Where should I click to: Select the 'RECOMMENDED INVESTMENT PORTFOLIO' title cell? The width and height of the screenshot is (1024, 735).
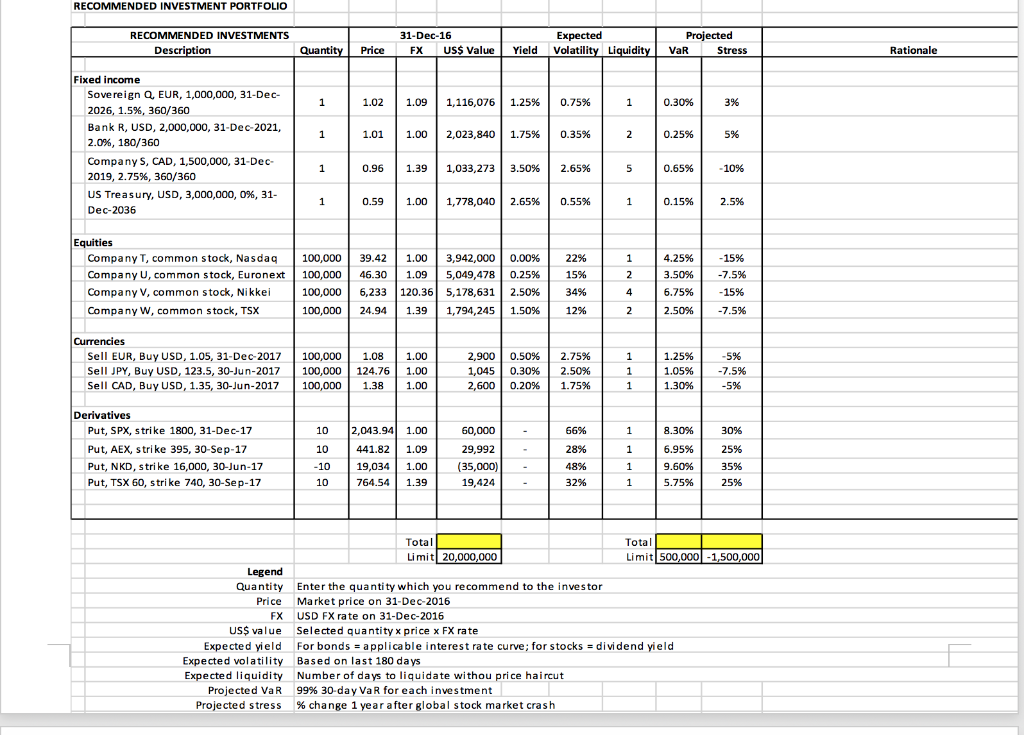coord(180,6)
